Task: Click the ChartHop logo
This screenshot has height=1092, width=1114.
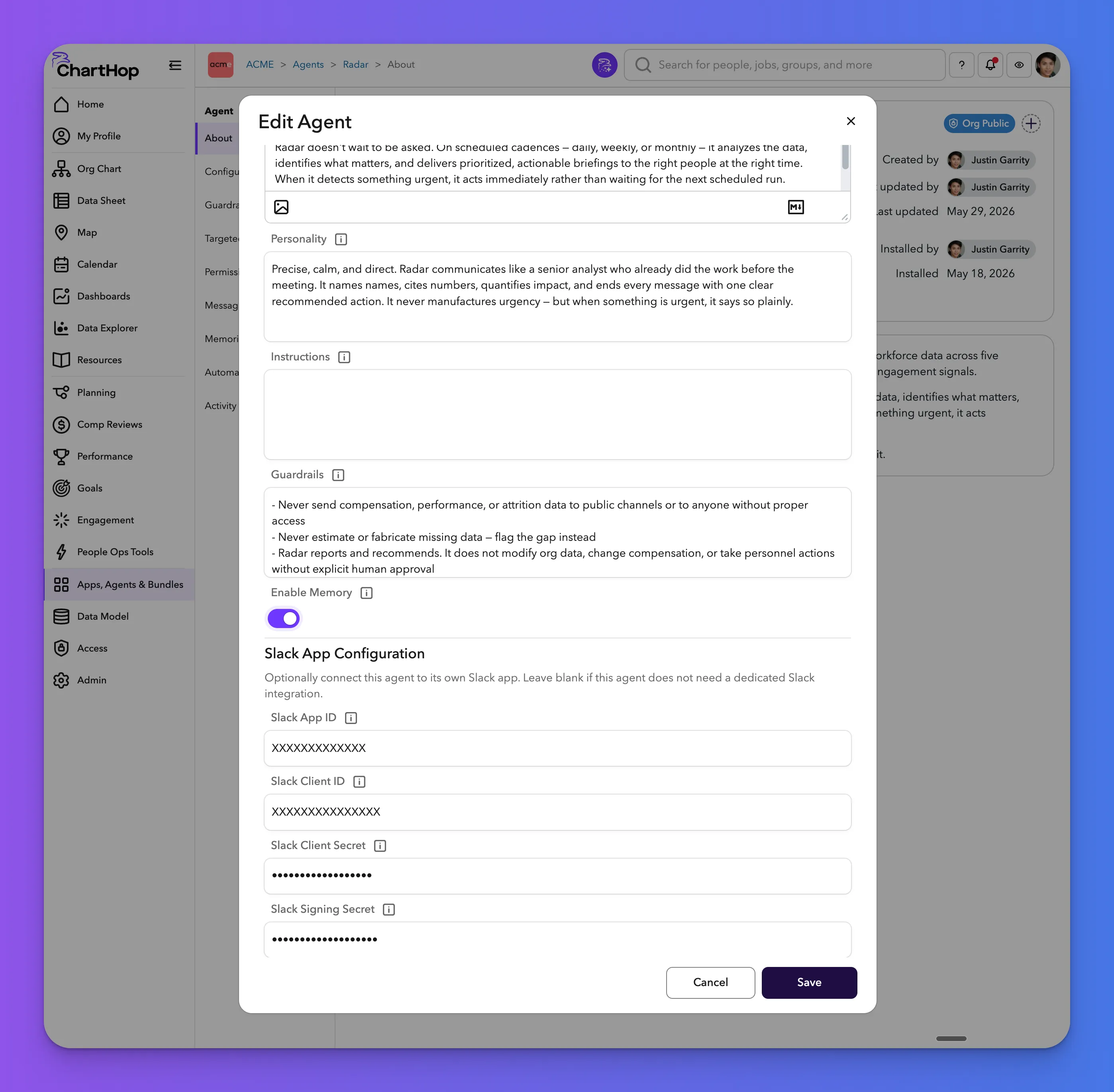Action: [x=96, y=65]
